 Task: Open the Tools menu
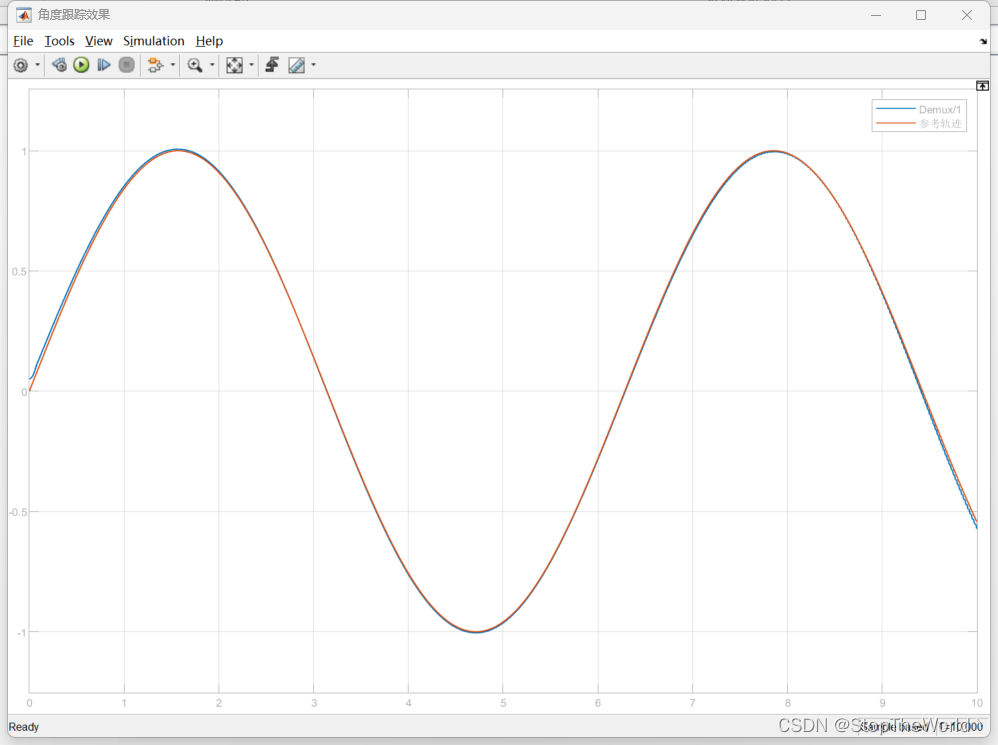59,41
